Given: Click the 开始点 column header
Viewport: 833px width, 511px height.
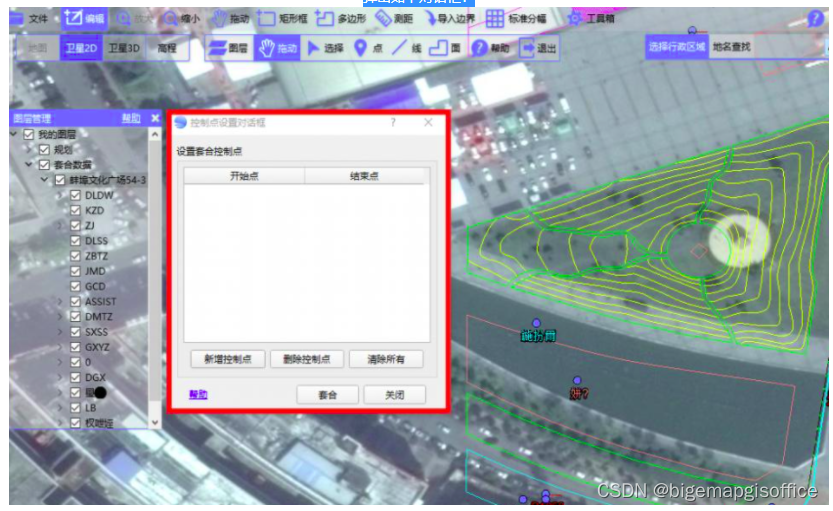Looking at the screenshot, I should tap(244, 176).
